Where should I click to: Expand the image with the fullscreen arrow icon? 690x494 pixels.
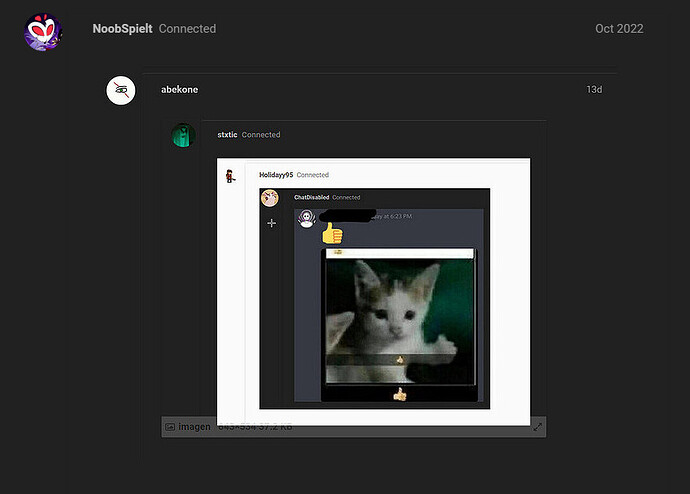pyautogui.click(x=537, y=427)
